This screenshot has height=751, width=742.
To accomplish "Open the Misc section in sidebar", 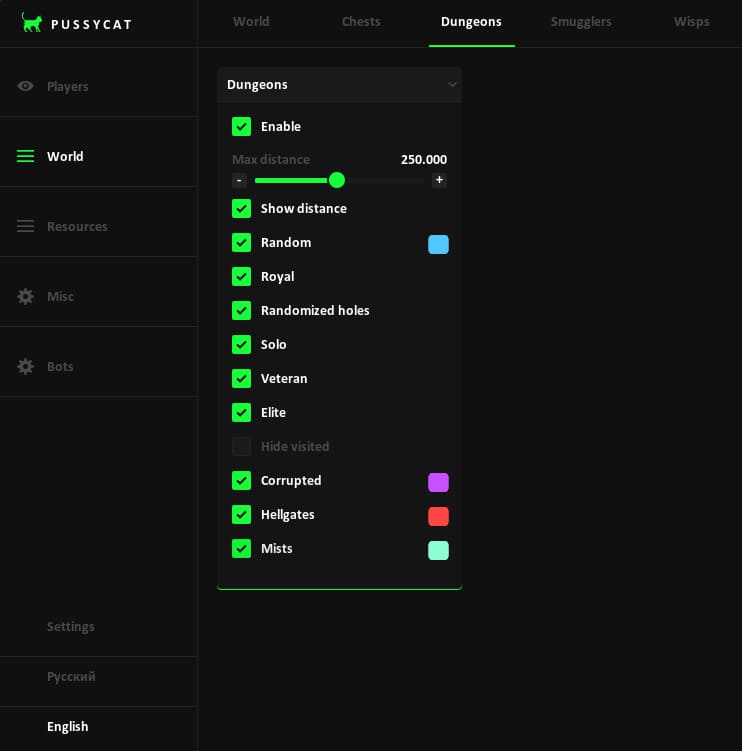I will pyautogui.click(x=99, y=296).
